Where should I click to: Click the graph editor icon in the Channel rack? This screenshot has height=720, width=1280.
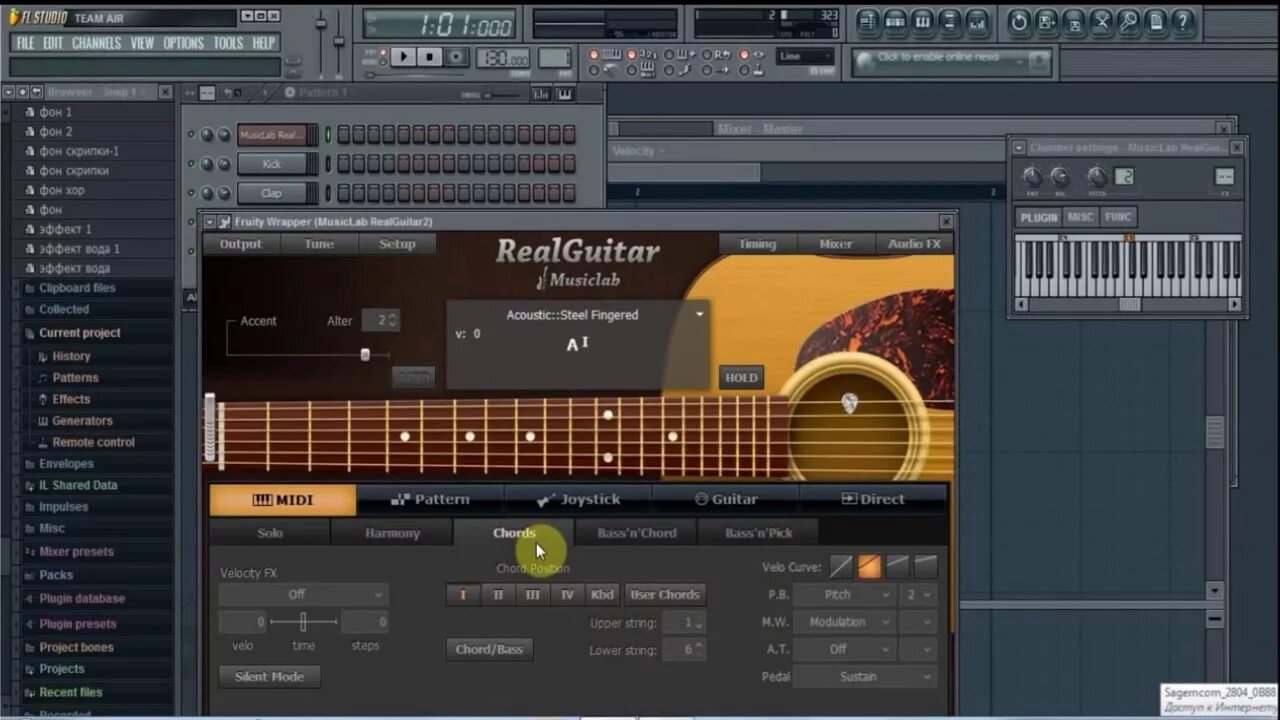(541, 94)
